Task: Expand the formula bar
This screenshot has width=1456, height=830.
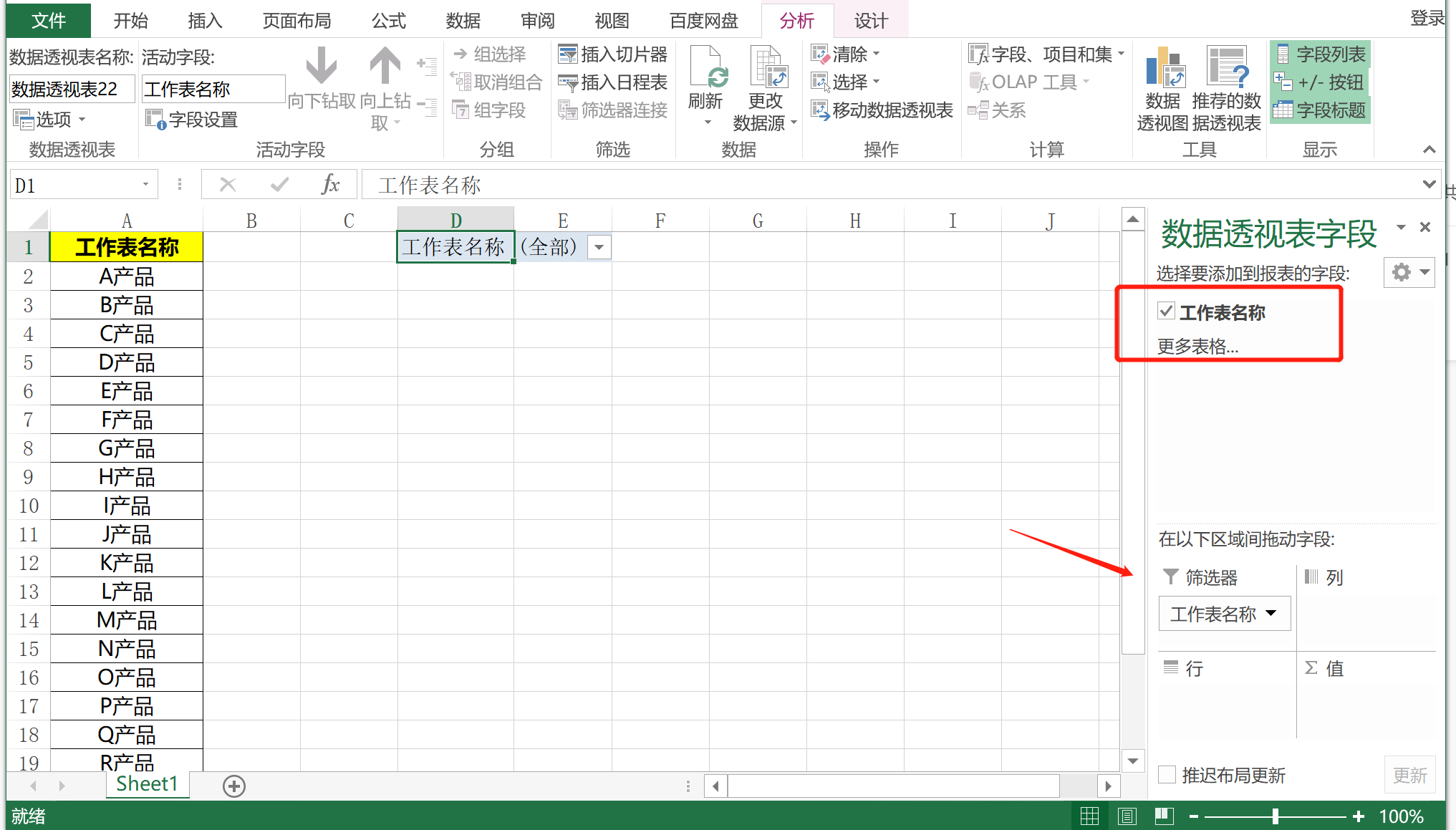Action: click(1430, 185)
